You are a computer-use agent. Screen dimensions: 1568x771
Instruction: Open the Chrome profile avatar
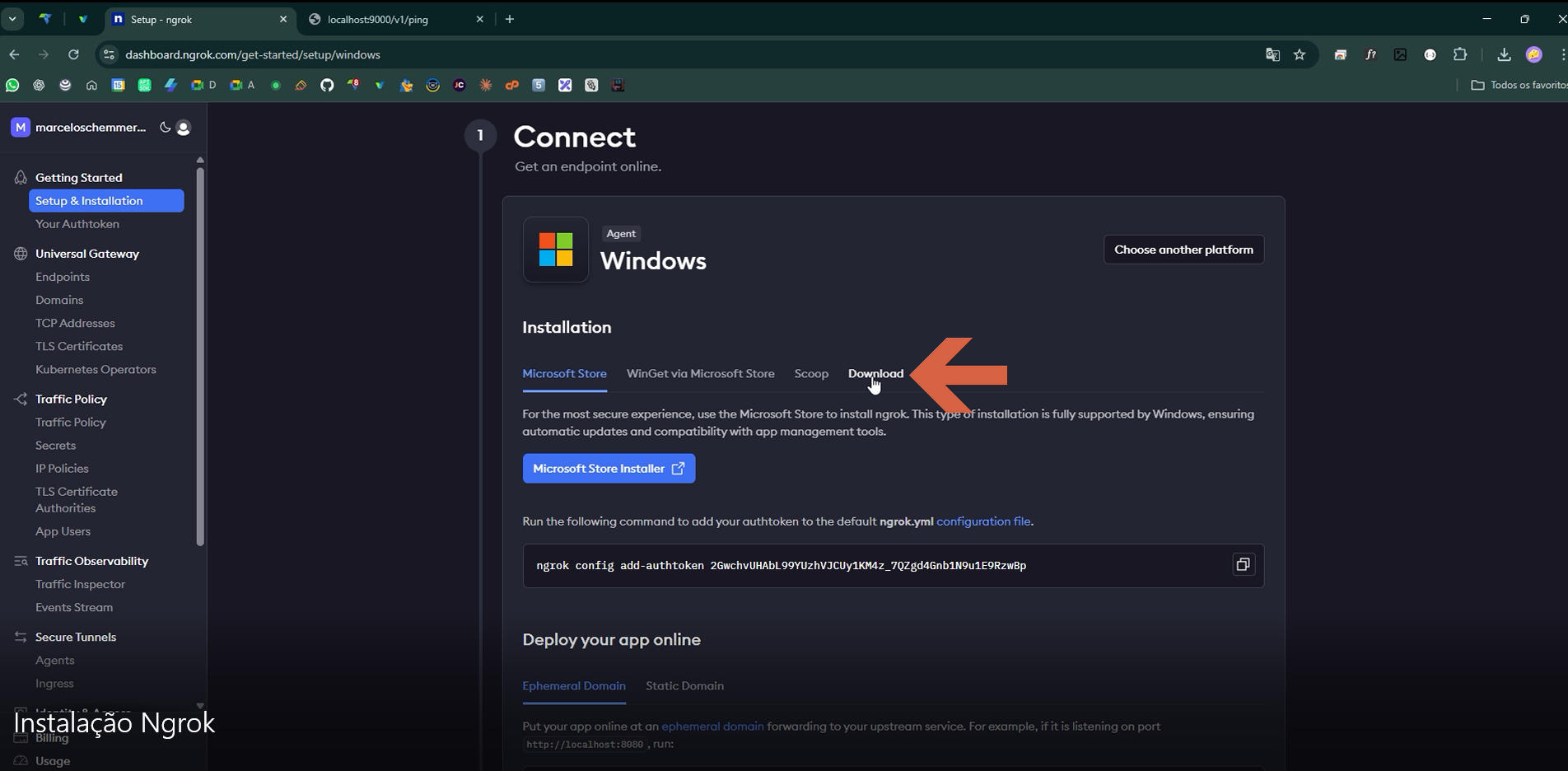click(x=1533, y=54)
